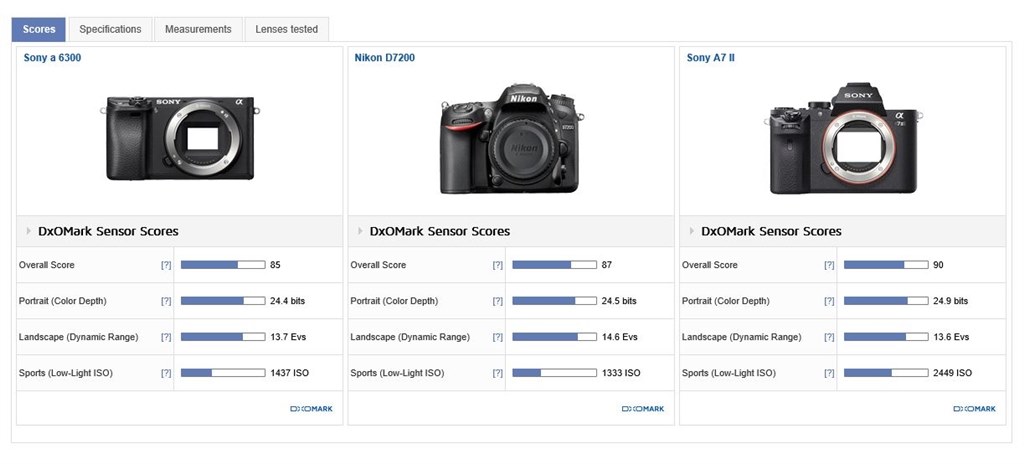Click Nikon D7200 Overall Score label
The image size is (1024, 464).
pyautogui.click(x=379, y=265)
